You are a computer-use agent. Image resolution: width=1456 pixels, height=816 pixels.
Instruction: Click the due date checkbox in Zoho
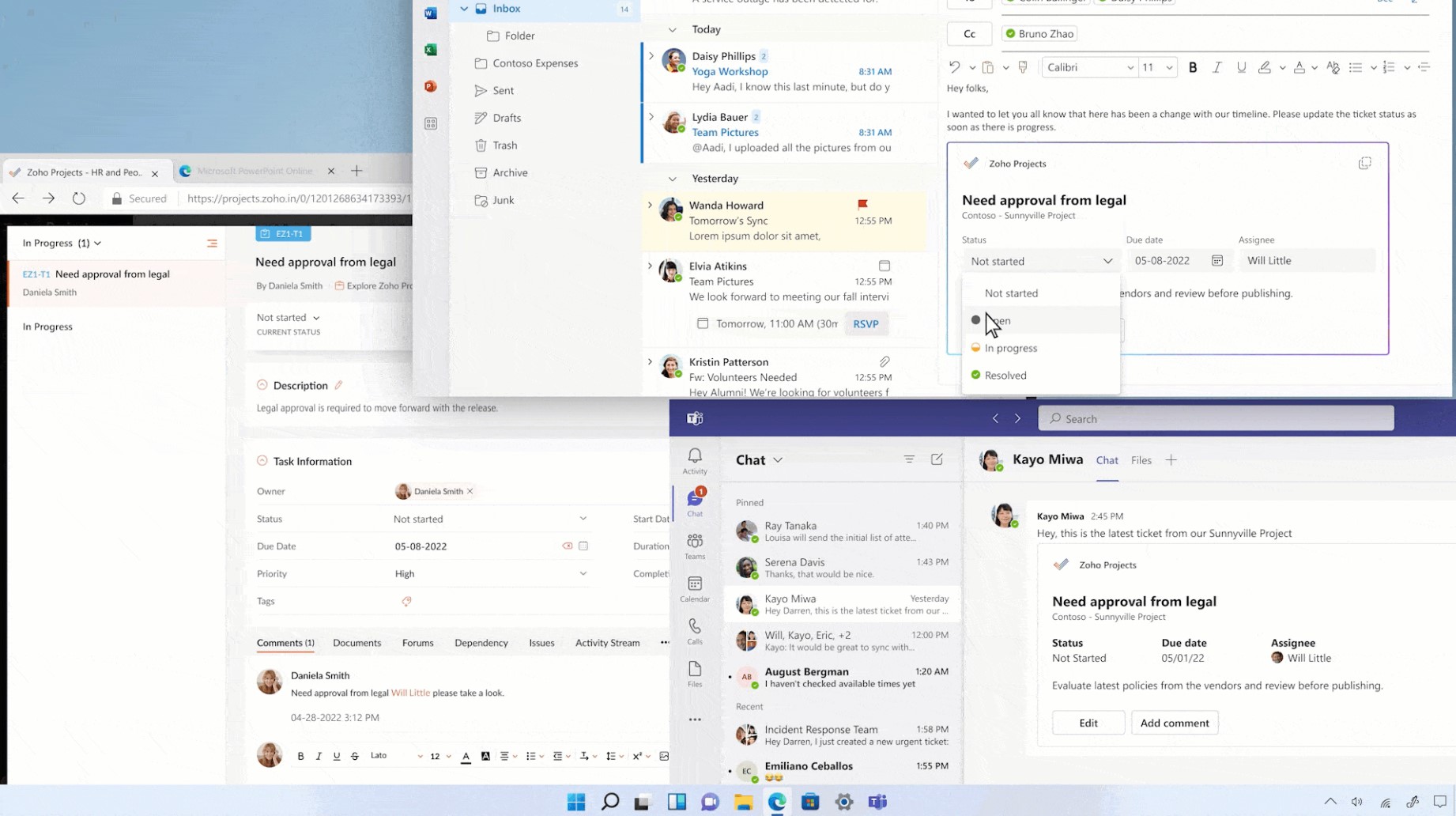pyautogui.click(x=583, y=546)
